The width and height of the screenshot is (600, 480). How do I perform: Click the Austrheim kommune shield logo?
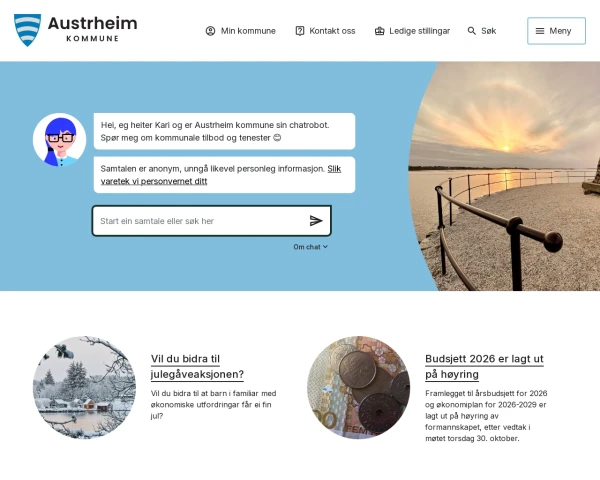click(x=27, y=30)
